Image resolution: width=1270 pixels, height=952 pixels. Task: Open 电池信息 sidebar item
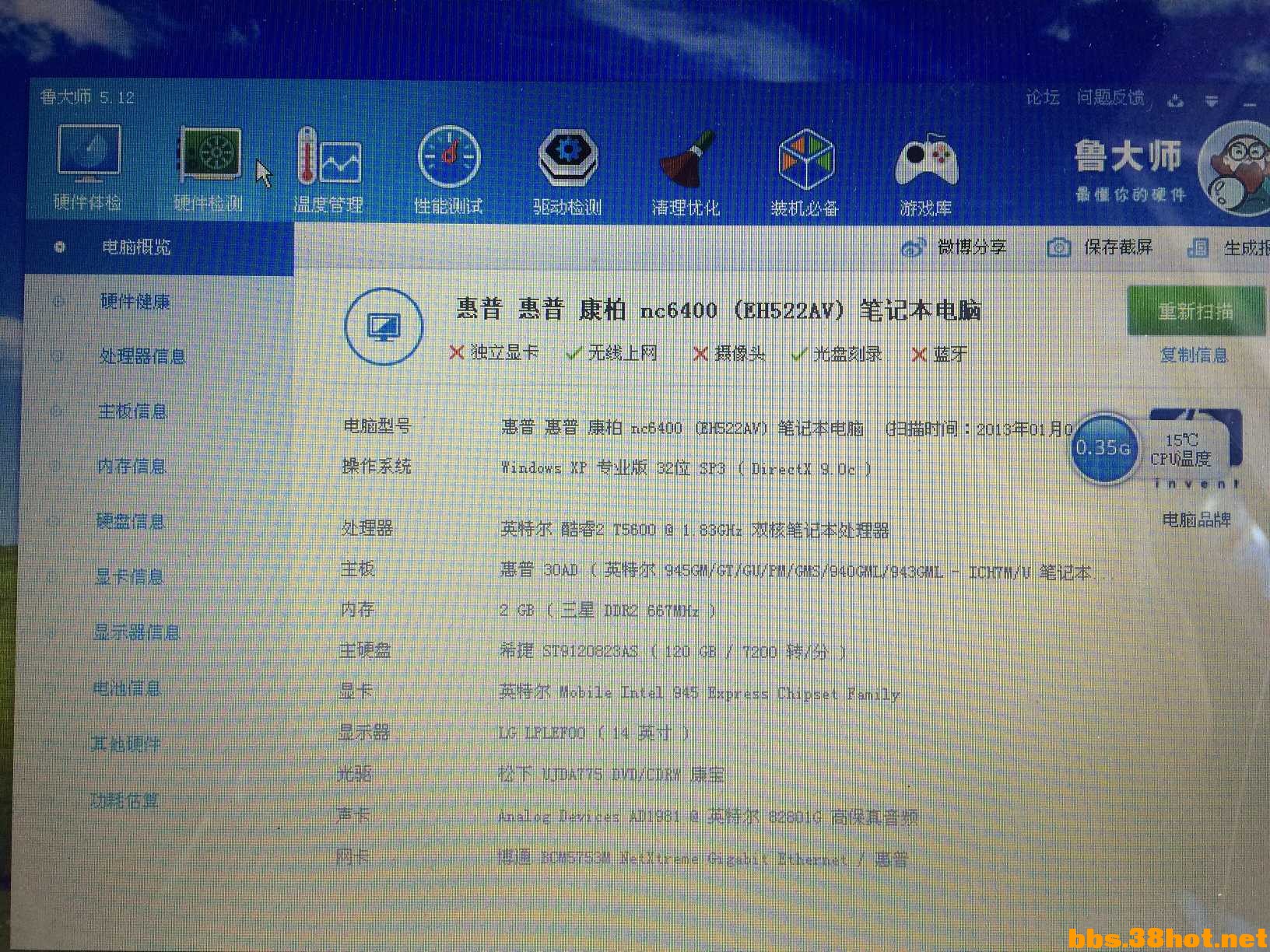pyautogui.click(x=127, y=688)
